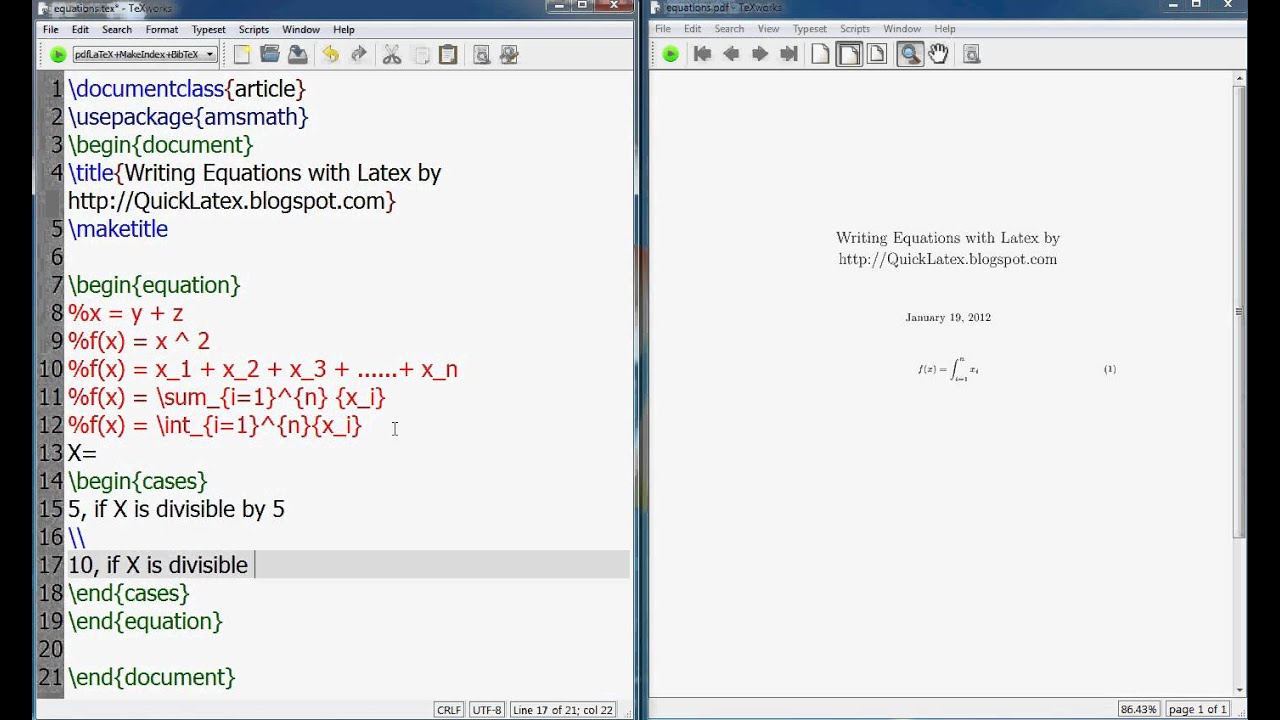Open the pdfLaTeX+MakeIndex+BibTeX engine dropdown
The width and height of the screenshot is (1280, 720).
(144, 54)
